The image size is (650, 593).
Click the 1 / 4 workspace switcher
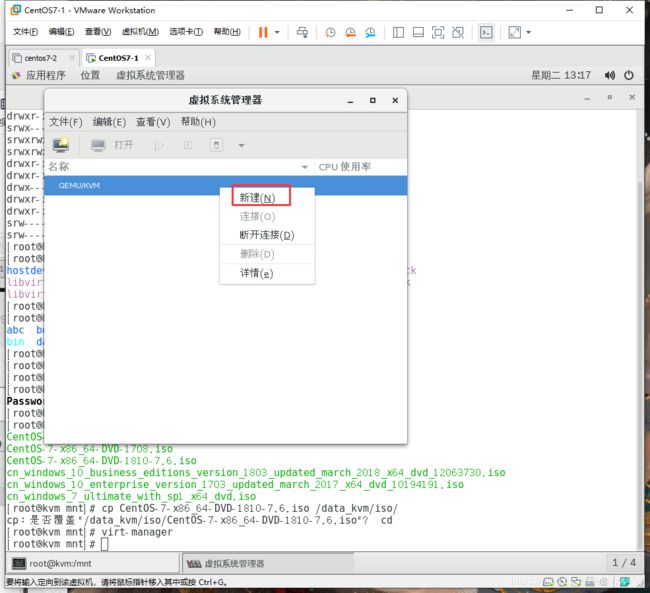click(x=624, y=563)
